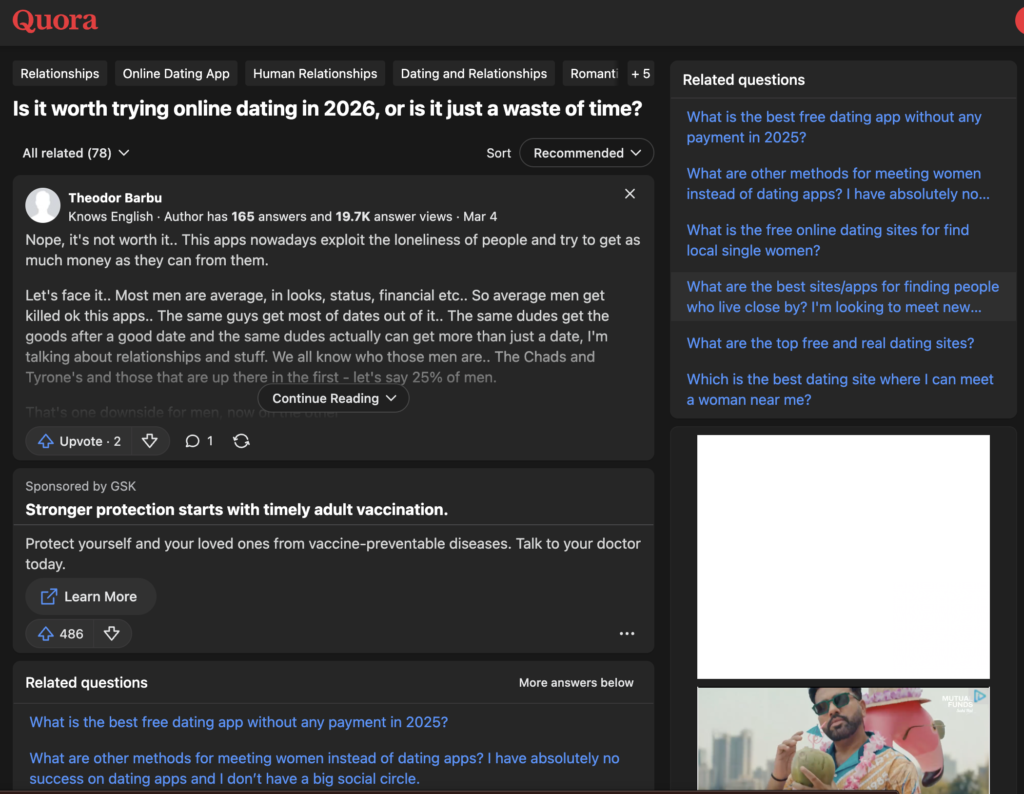Screen dimensions: 1024x794
Task: Click the AdChoices icon on the video ad
Action: click(980, 696)
